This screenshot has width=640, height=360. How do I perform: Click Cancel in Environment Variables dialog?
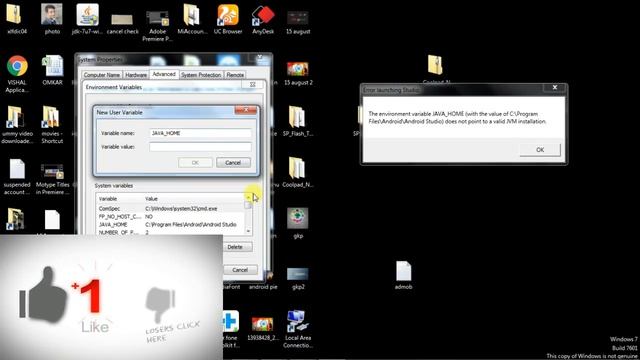coord(240,270)
